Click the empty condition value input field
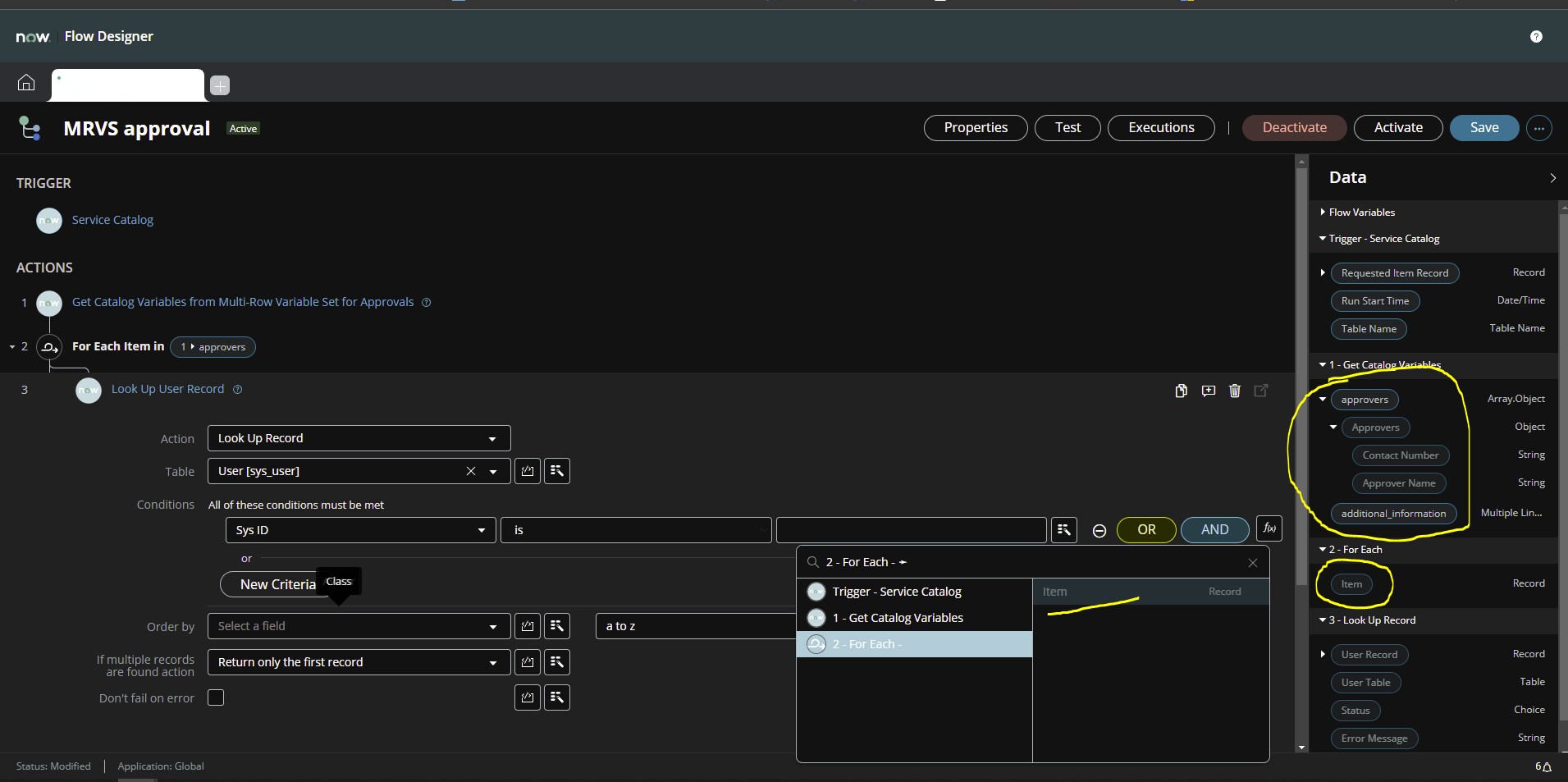The height and width of the screenshot is (782, 1568). point(911,530)
